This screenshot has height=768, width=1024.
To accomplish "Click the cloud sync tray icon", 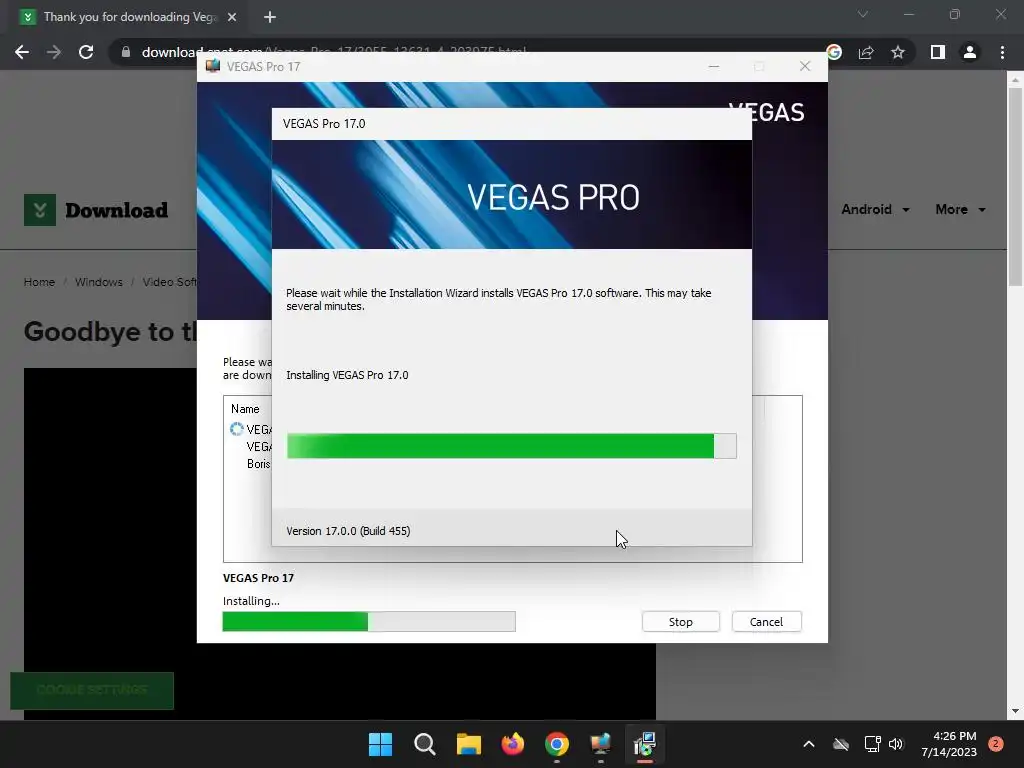I will (x=841, y=744).
